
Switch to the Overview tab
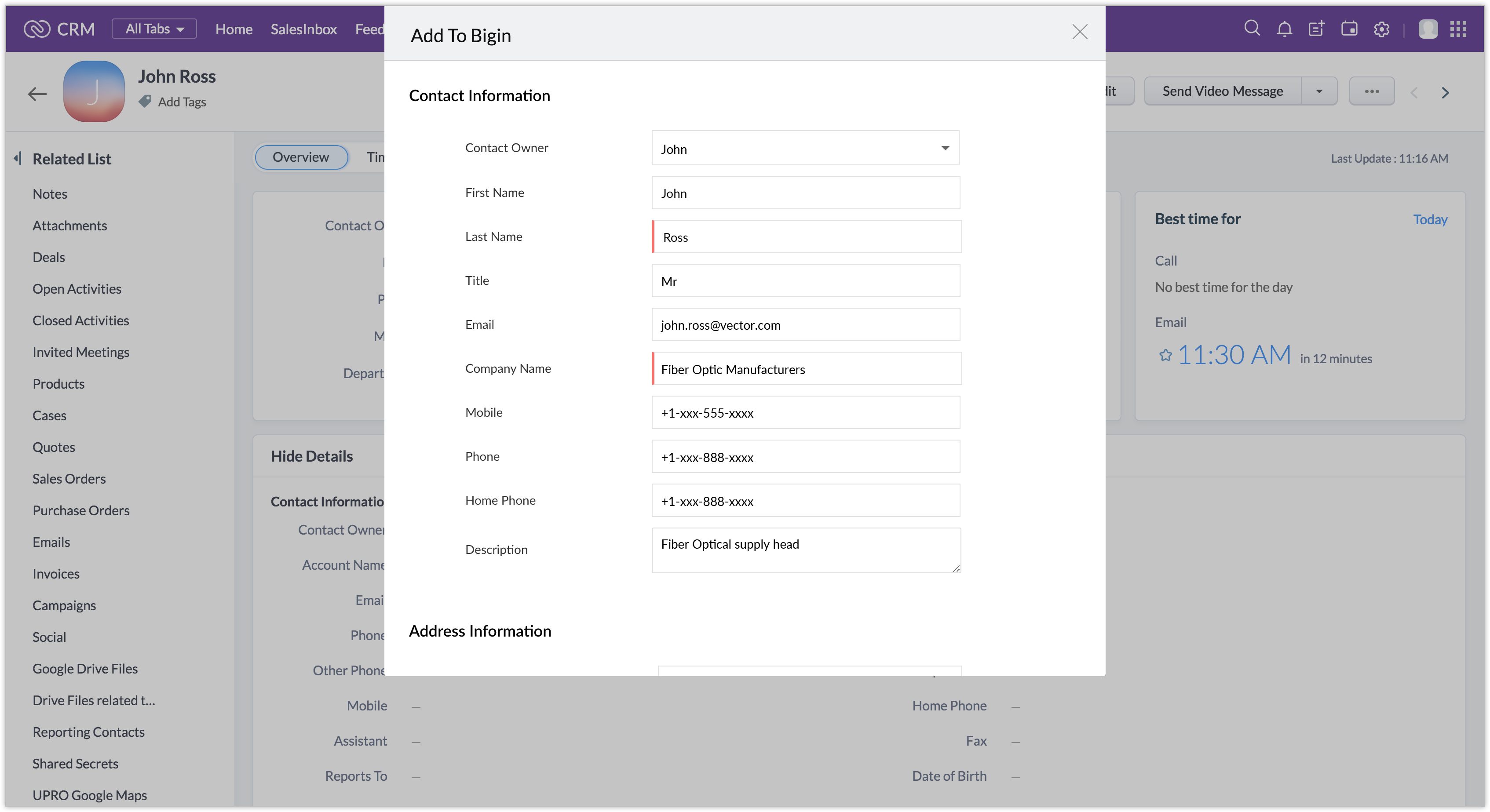coord(301,157)
